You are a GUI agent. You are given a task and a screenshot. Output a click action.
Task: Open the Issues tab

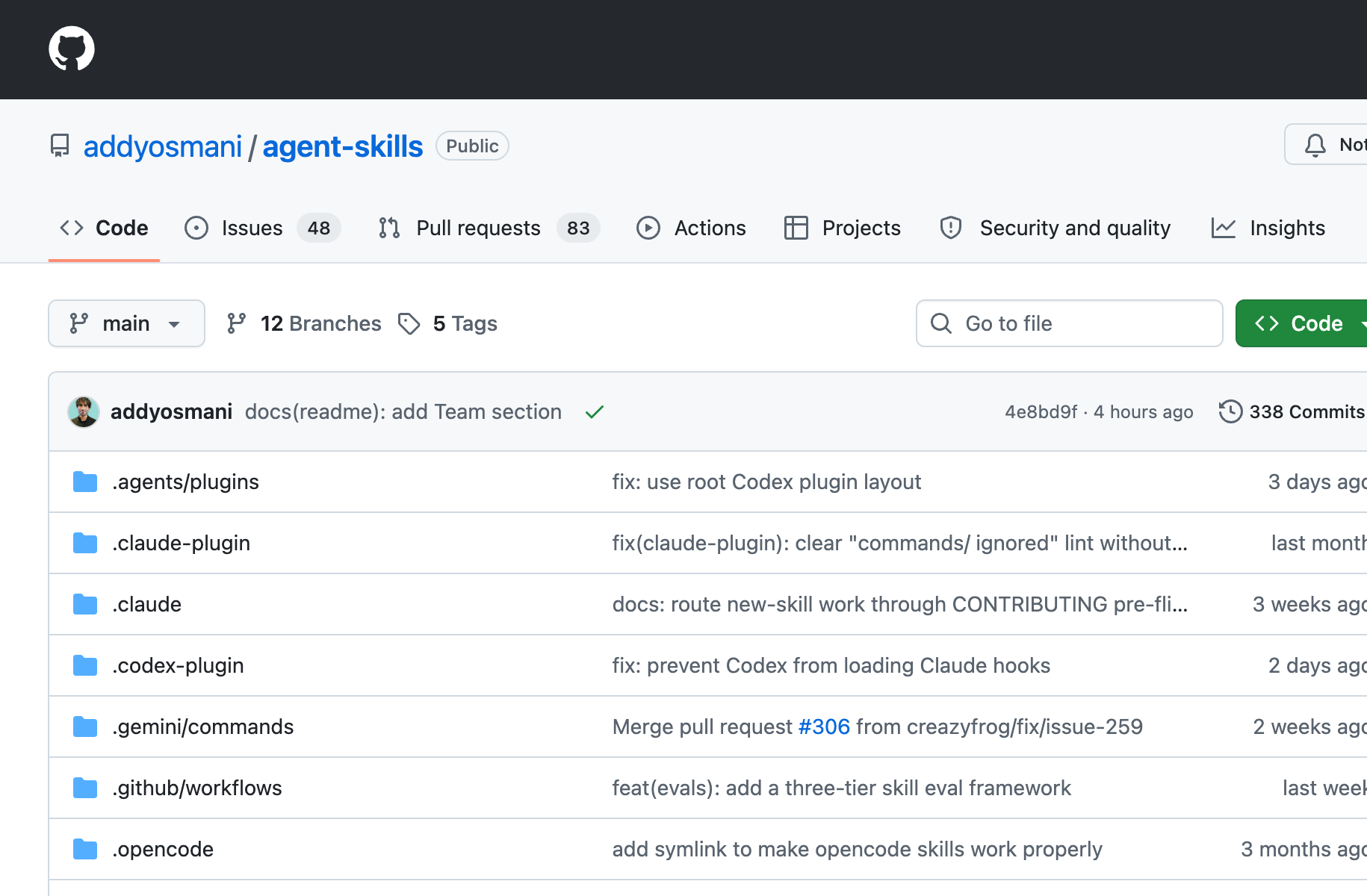tap(262, 228)
